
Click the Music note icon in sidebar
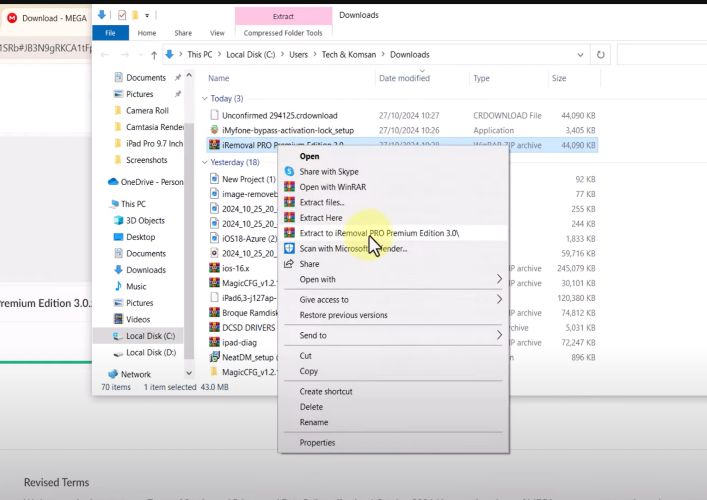click(x=116, y=286)
